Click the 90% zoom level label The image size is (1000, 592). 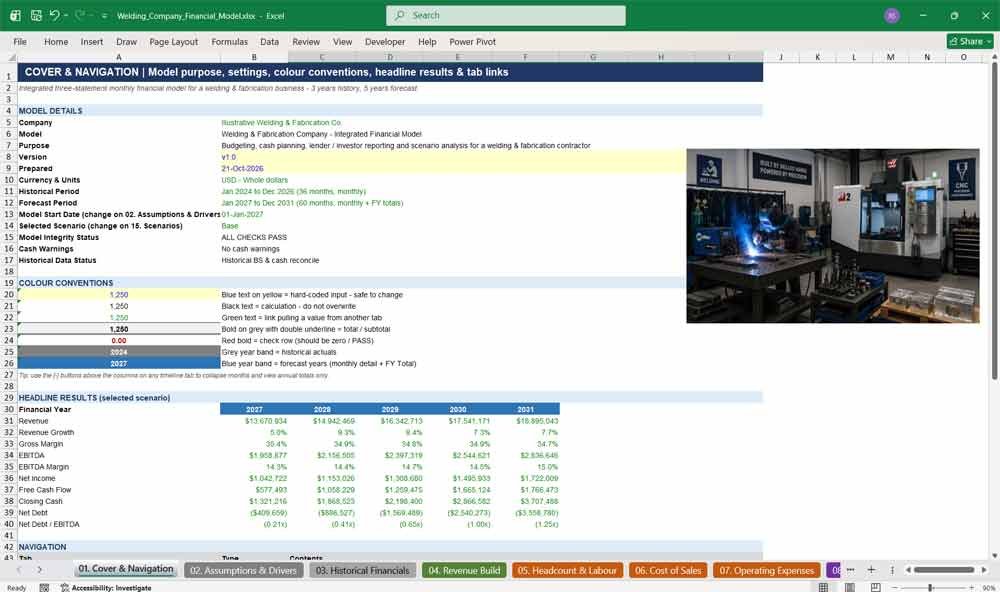click(x=988, y=588)
